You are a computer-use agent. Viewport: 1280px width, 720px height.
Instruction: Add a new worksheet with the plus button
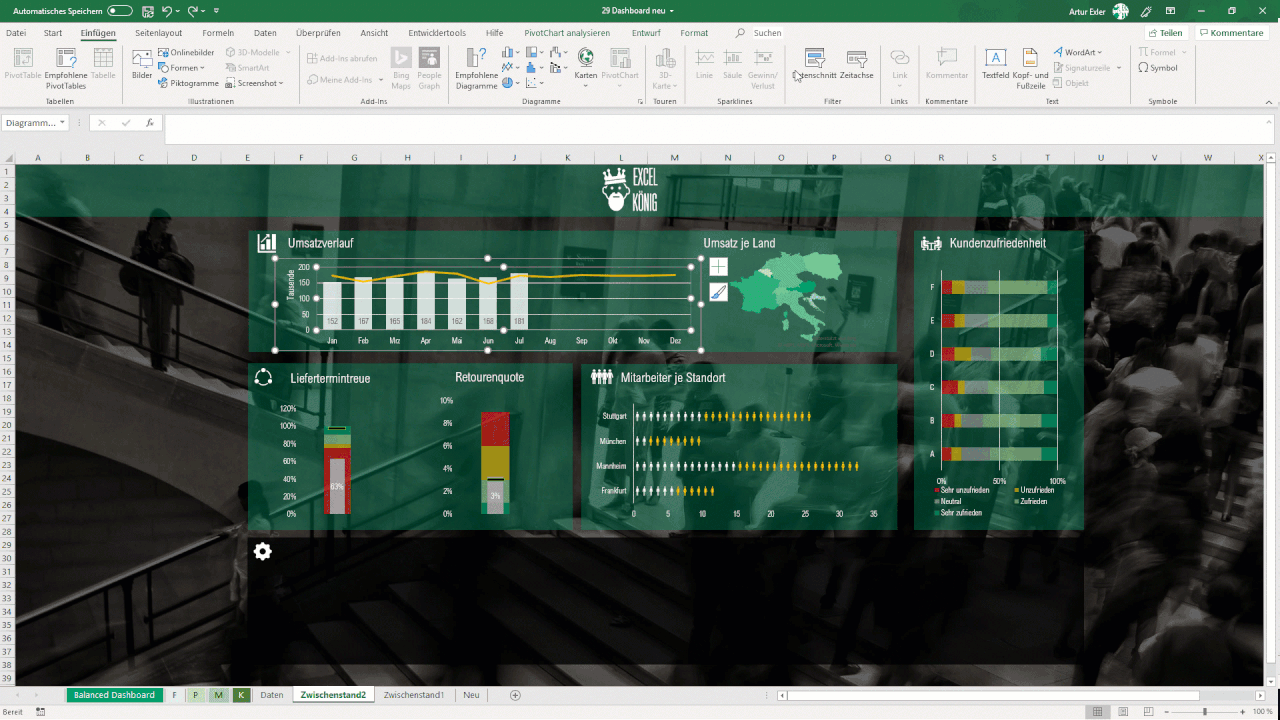(x=514, y=694)
